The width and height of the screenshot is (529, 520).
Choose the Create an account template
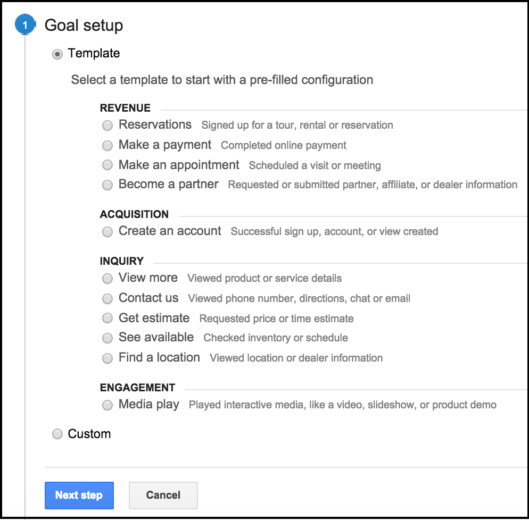(107, 232)
